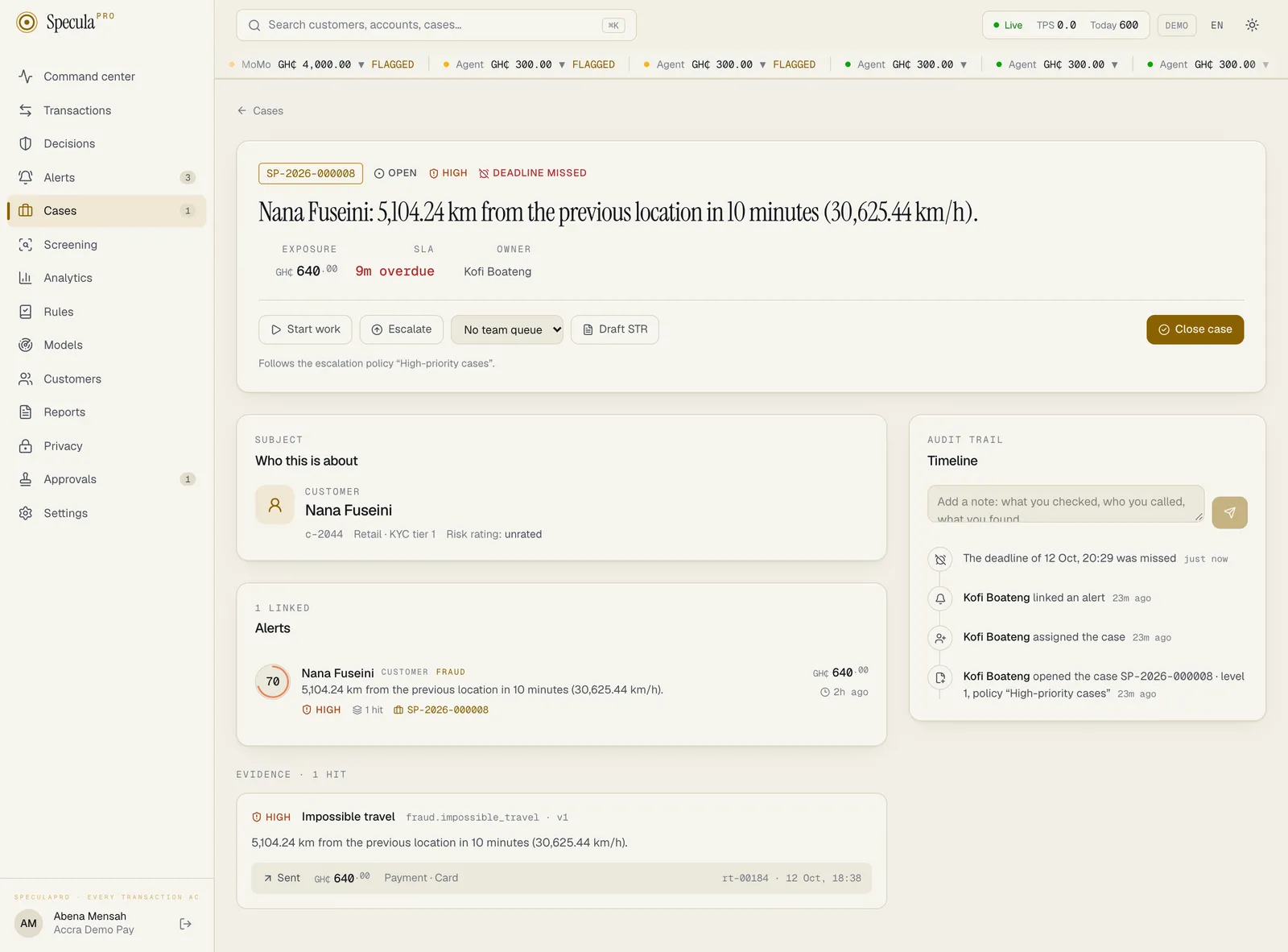Screen dimensions: 1288x952
Task: Expand the MoMo GH₵ 4,000.00 ticker arrow
Action: click(x=361, y=64)
